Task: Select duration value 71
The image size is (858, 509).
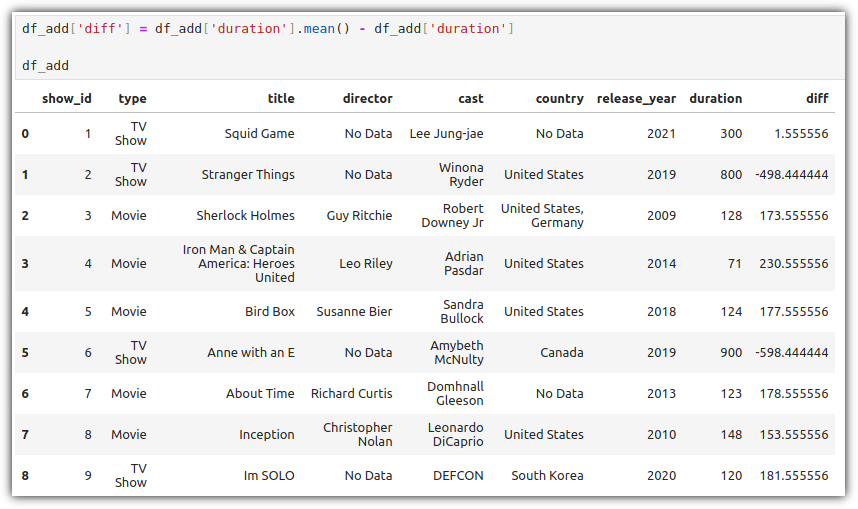Action: point(734,263)
